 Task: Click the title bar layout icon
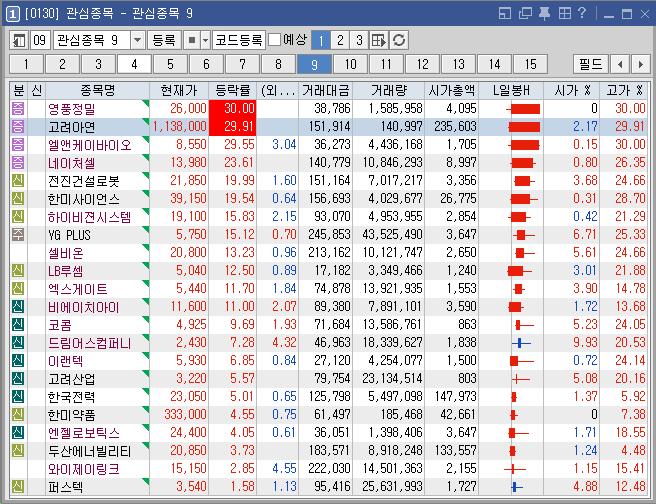point(505,13)
